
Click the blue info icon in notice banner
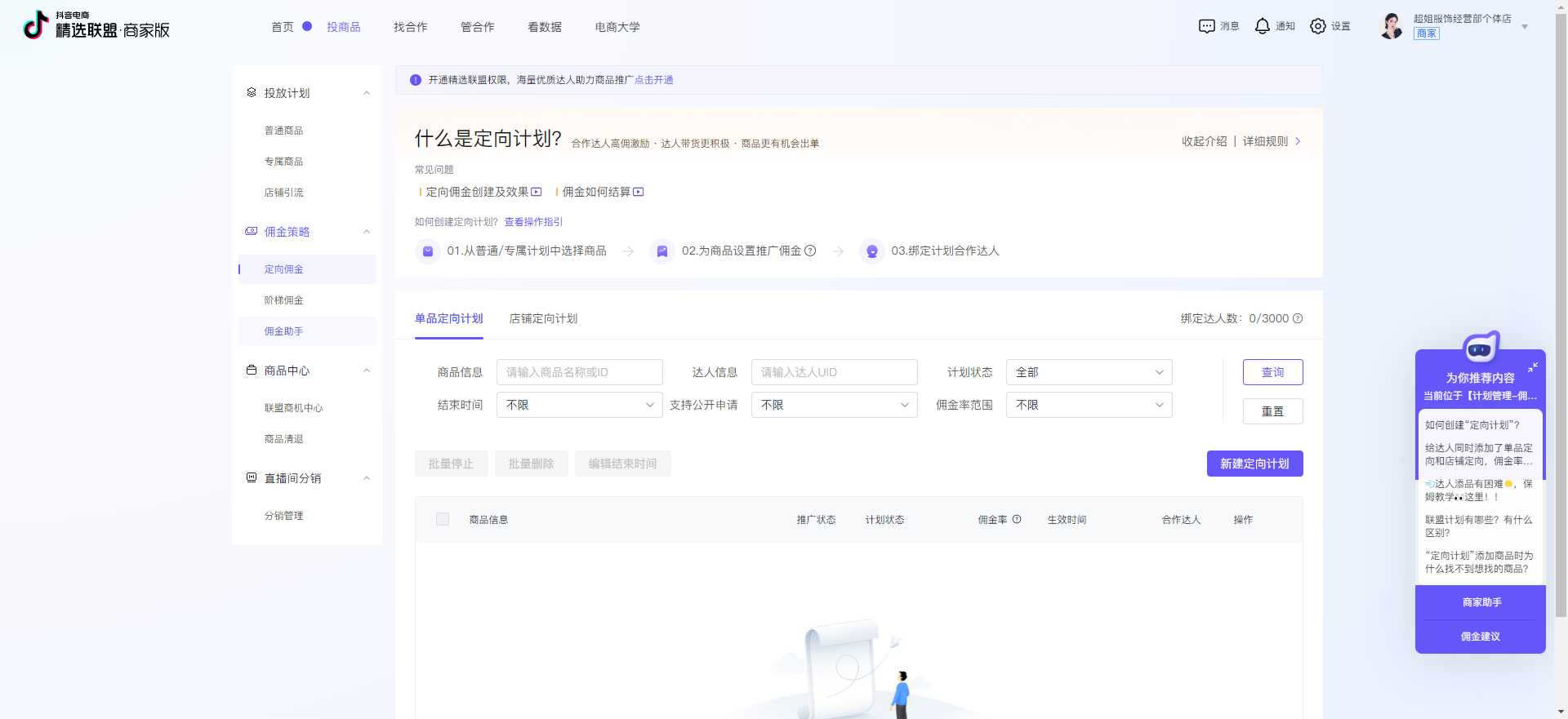(416, 80)
